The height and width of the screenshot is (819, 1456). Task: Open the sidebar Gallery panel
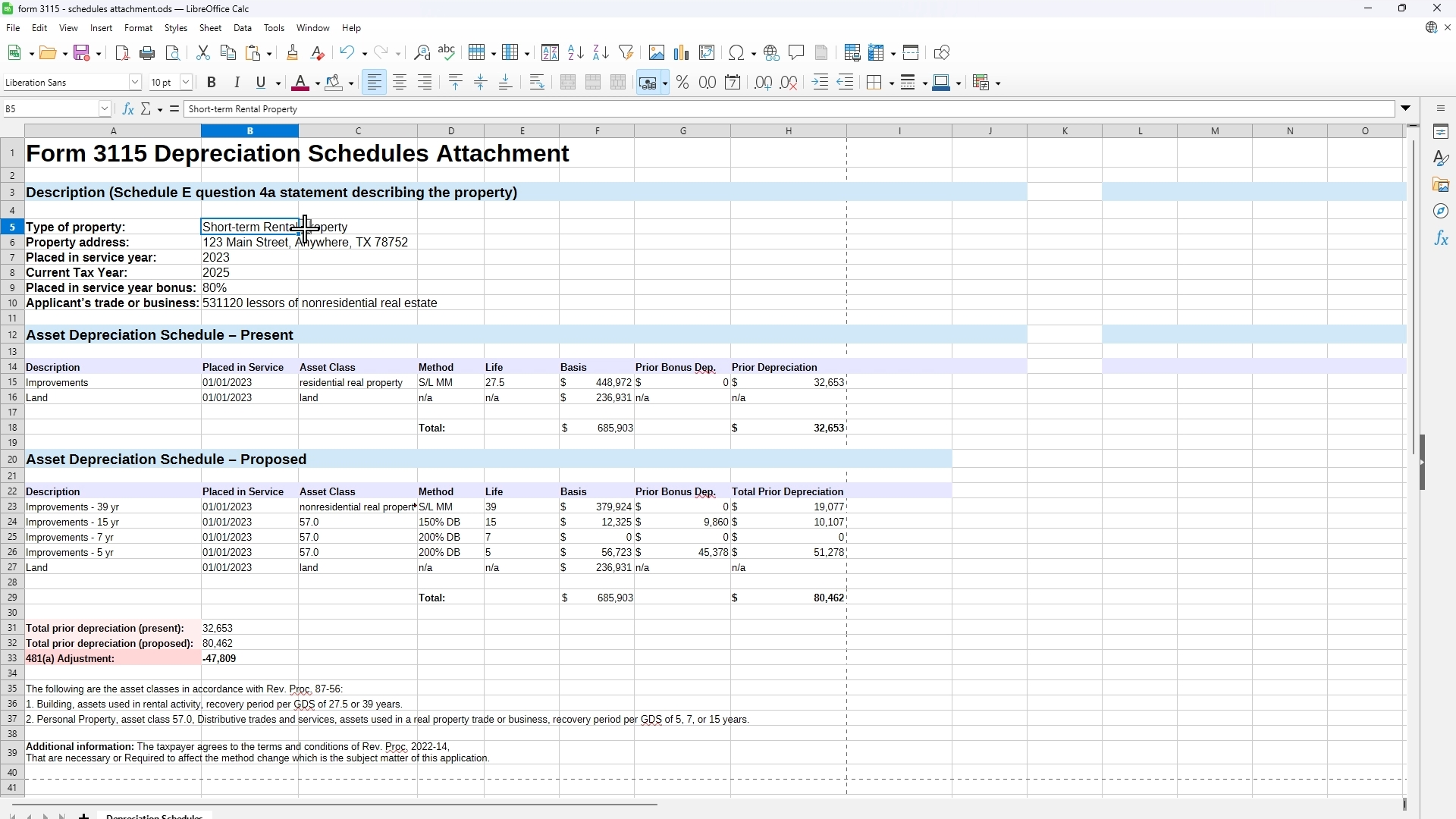click(1442, 185)
